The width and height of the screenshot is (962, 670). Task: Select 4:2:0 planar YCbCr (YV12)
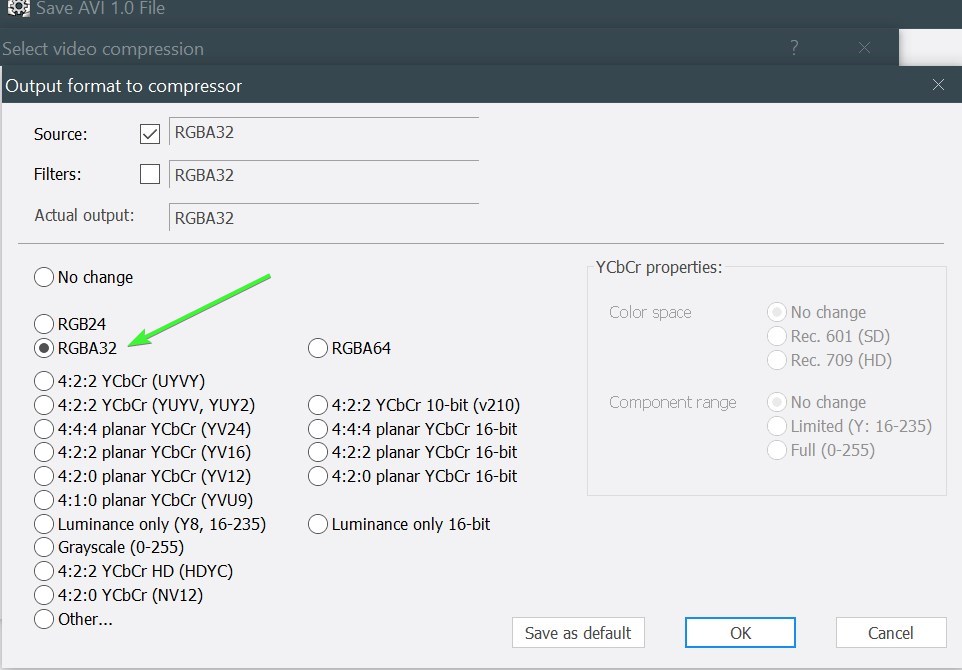point(44,476)
